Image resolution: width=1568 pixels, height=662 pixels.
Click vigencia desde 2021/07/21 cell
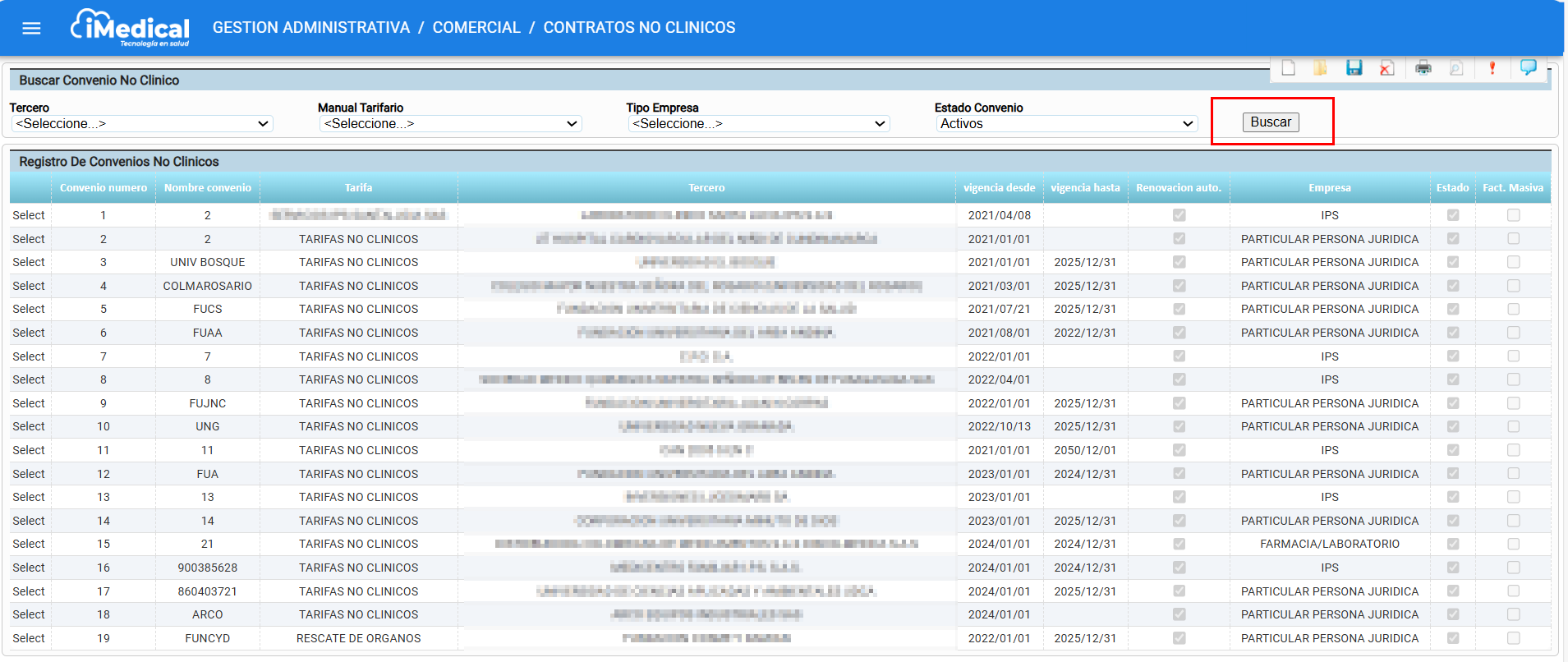1000,309
